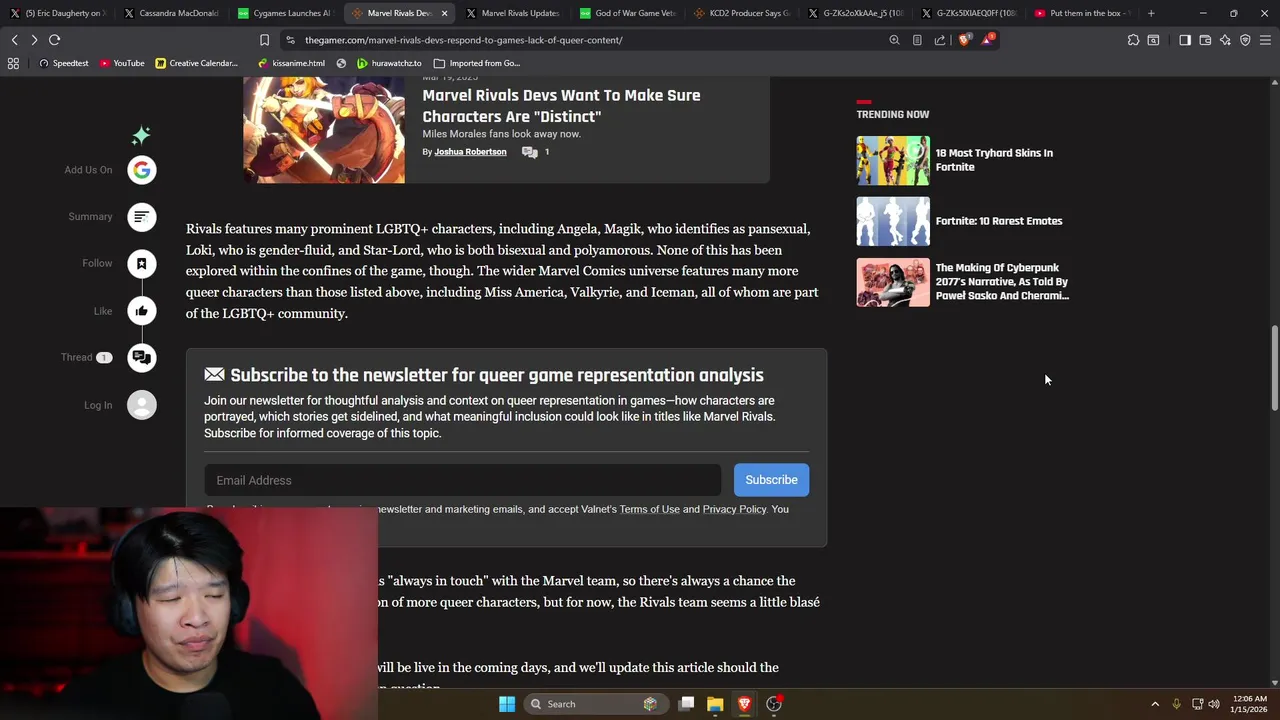The height and width of the screenshot is (720, 1280).
Task: Bookmark this page via bookmark icon
Action: pos(264,40)
